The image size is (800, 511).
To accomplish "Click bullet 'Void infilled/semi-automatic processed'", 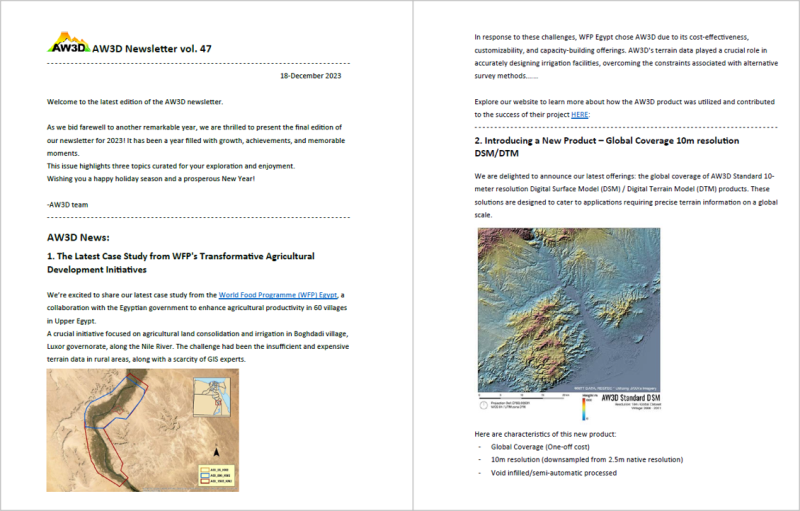I will [x=554, y=473].
